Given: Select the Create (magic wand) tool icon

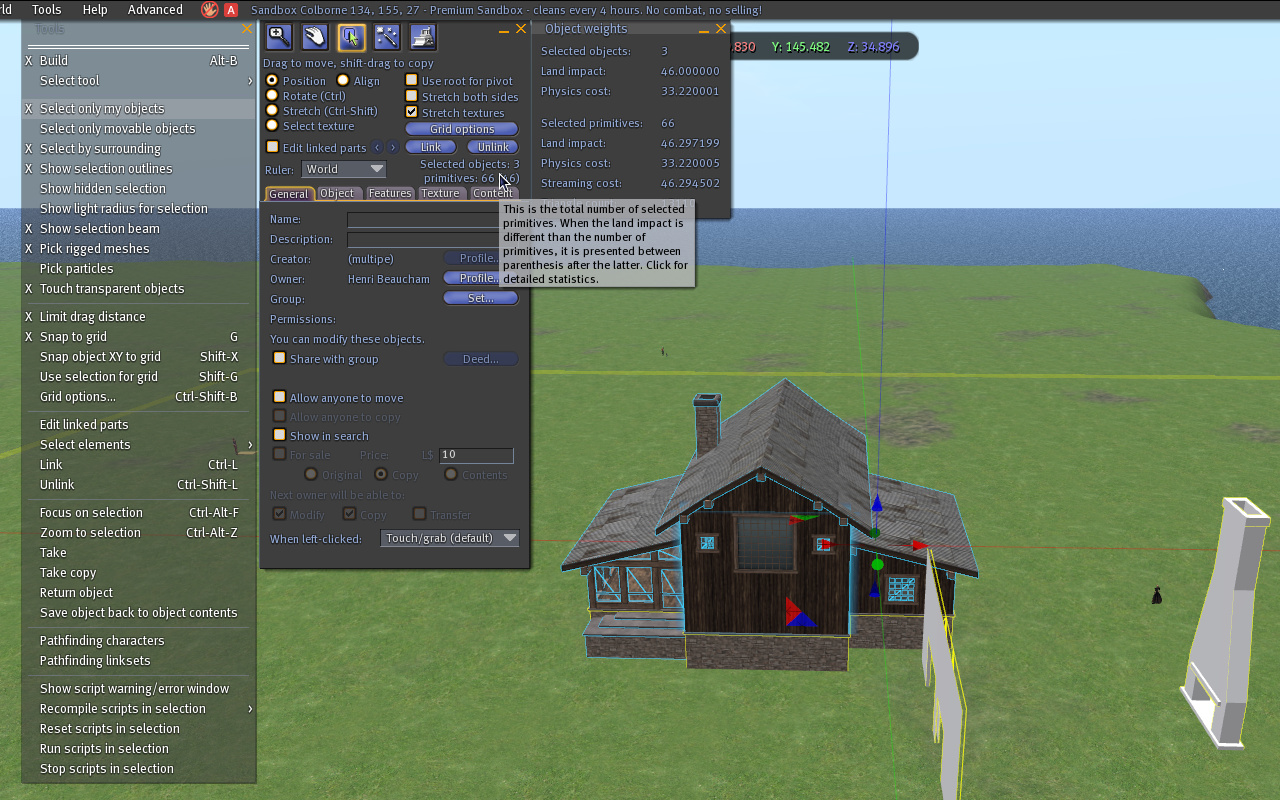Looking at the screenshot, I should (x=387, y=37).
